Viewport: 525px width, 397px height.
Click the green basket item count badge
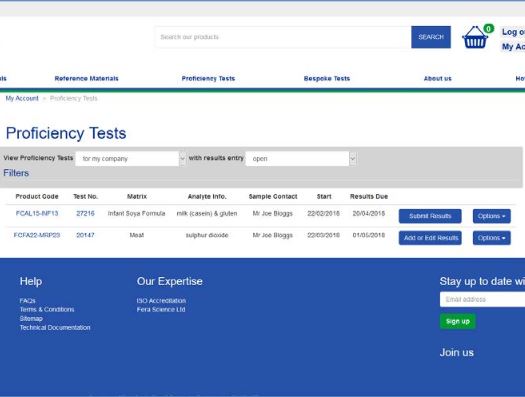489,29
